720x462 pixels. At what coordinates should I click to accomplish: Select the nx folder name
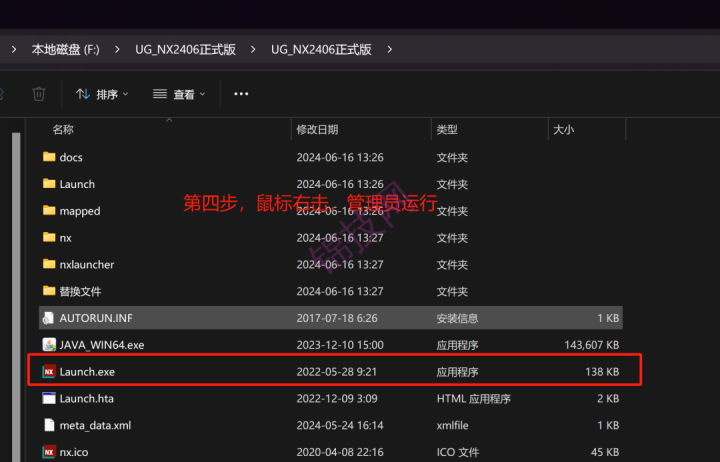click(x=66, y=238)
